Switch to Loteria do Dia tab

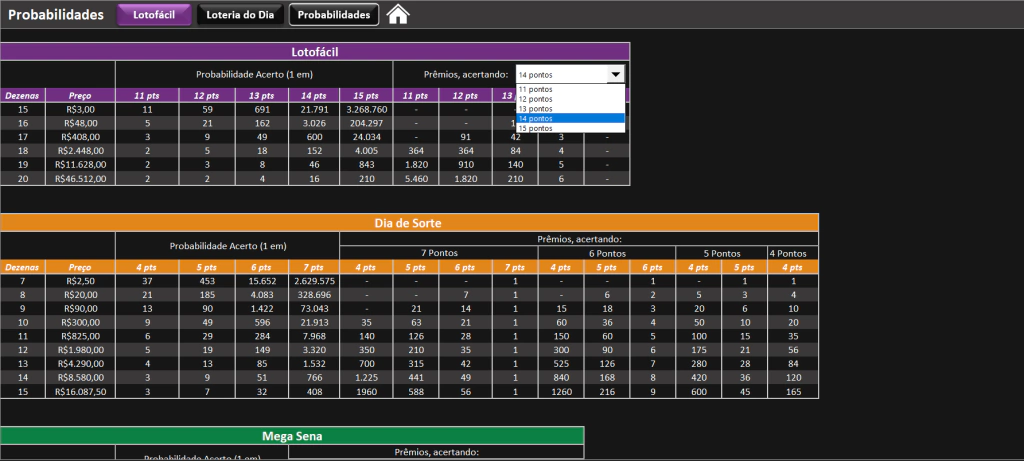point(239,15)
